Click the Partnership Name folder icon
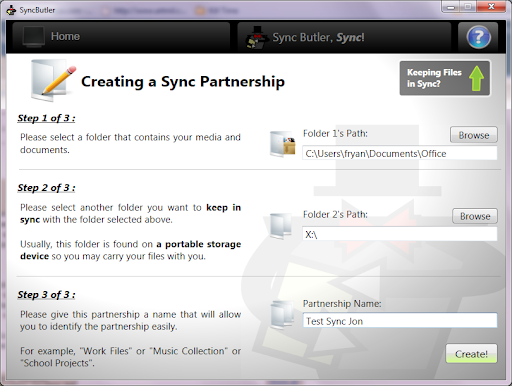Screen dimensions: 512x386 point(282,315)
